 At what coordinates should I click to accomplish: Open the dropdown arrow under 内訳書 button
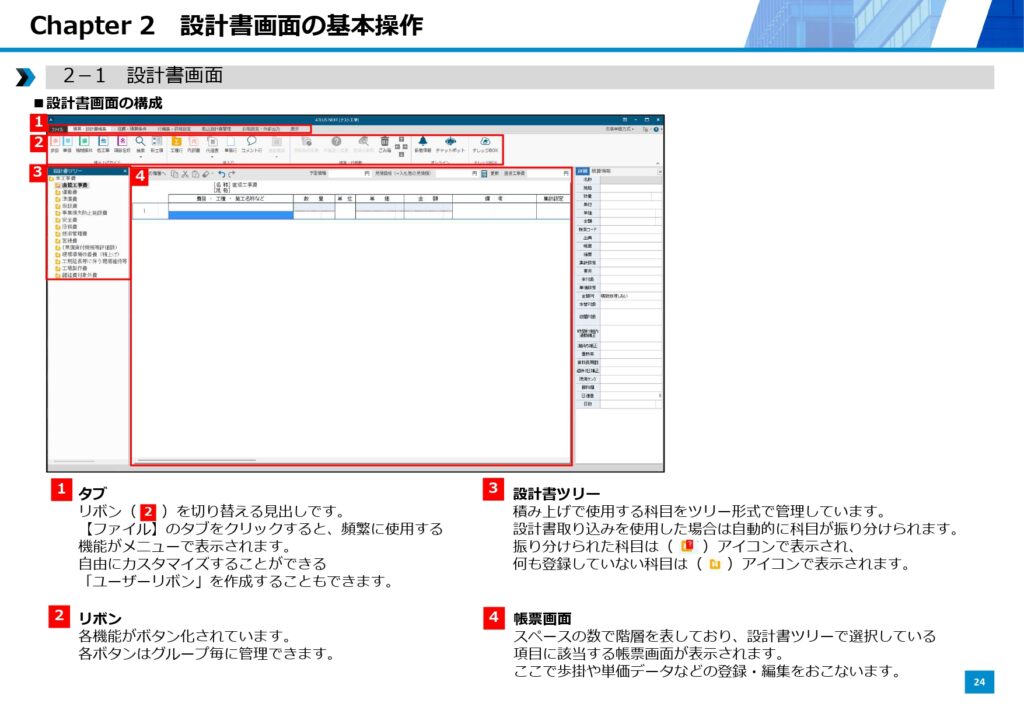tap(212, 157)
